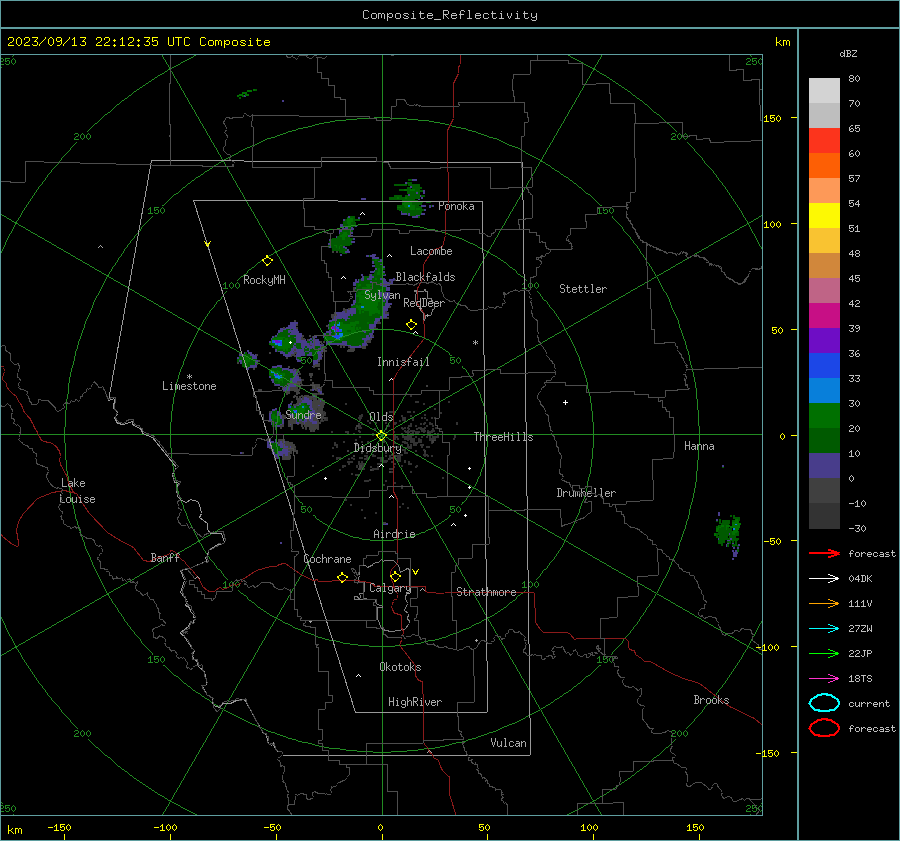Click the white 04DK arrow icon

[824, 579]
